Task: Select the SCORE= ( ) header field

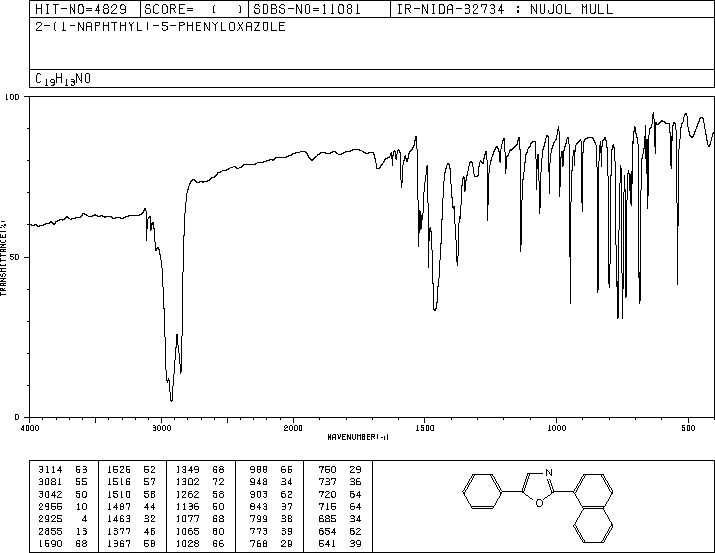Action: (x=194, y=9)
